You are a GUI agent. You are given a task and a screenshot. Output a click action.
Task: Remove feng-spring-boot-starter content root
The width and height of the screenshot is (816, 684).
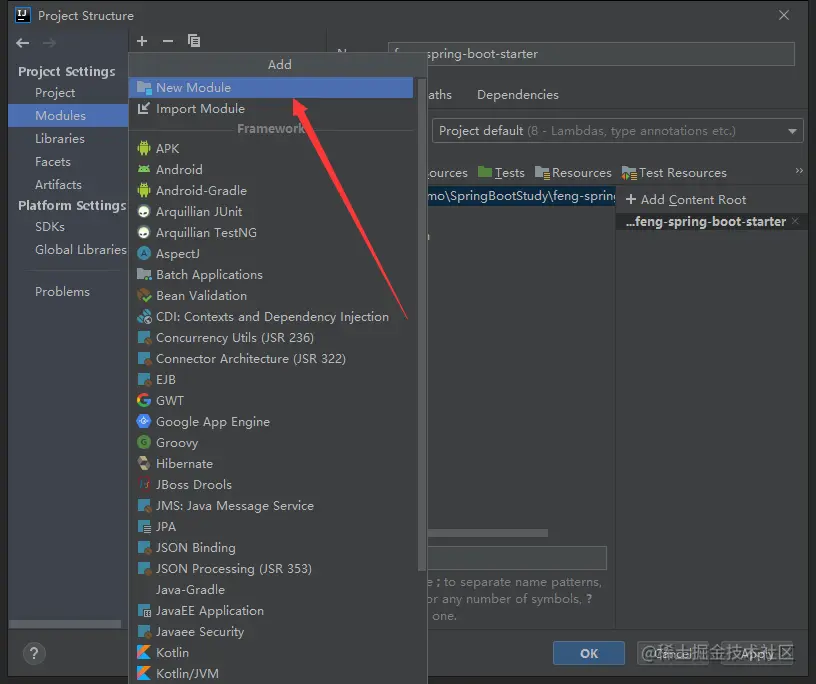795,221
